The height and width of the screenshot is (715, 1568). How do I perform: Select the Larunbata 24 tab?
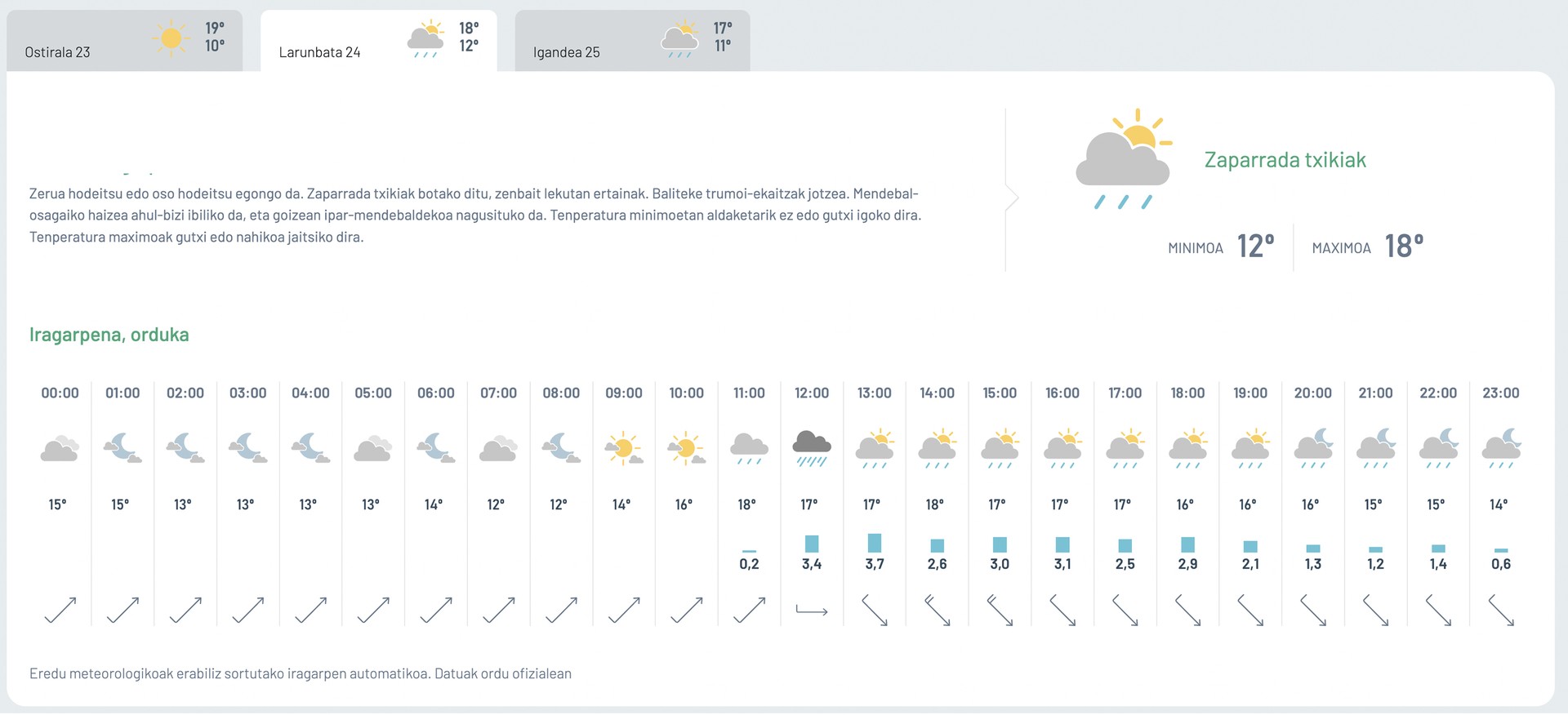pyautogui.click(x=379, y=41)
